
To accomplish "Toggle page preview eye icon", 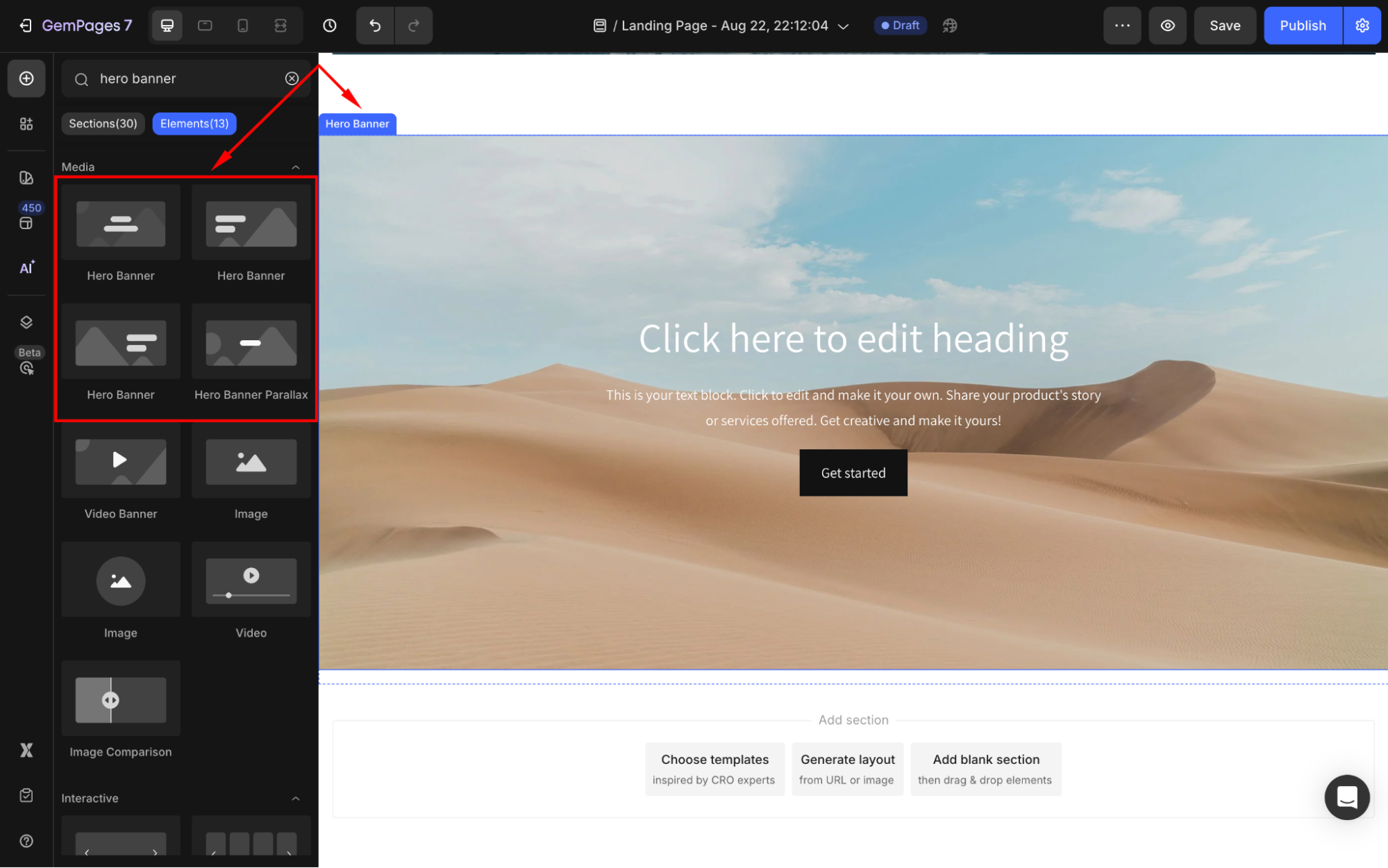I will 1168,26.
